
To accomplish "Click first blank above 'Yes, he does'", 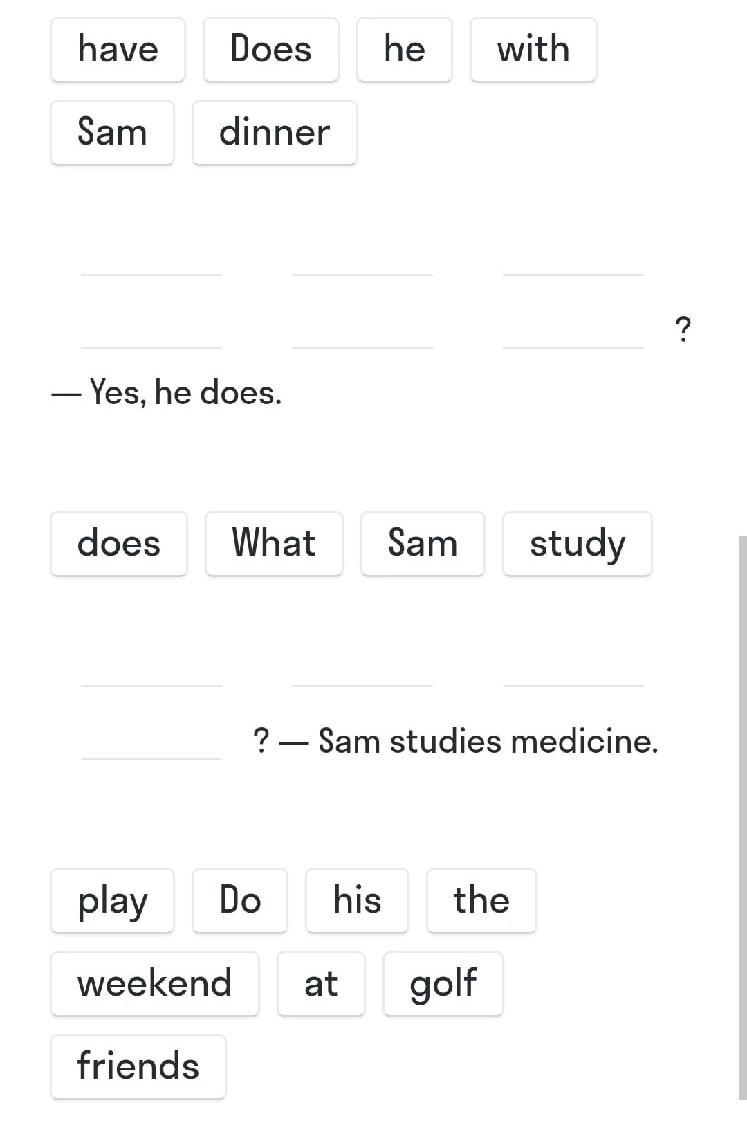I will (x=151, y=259).
